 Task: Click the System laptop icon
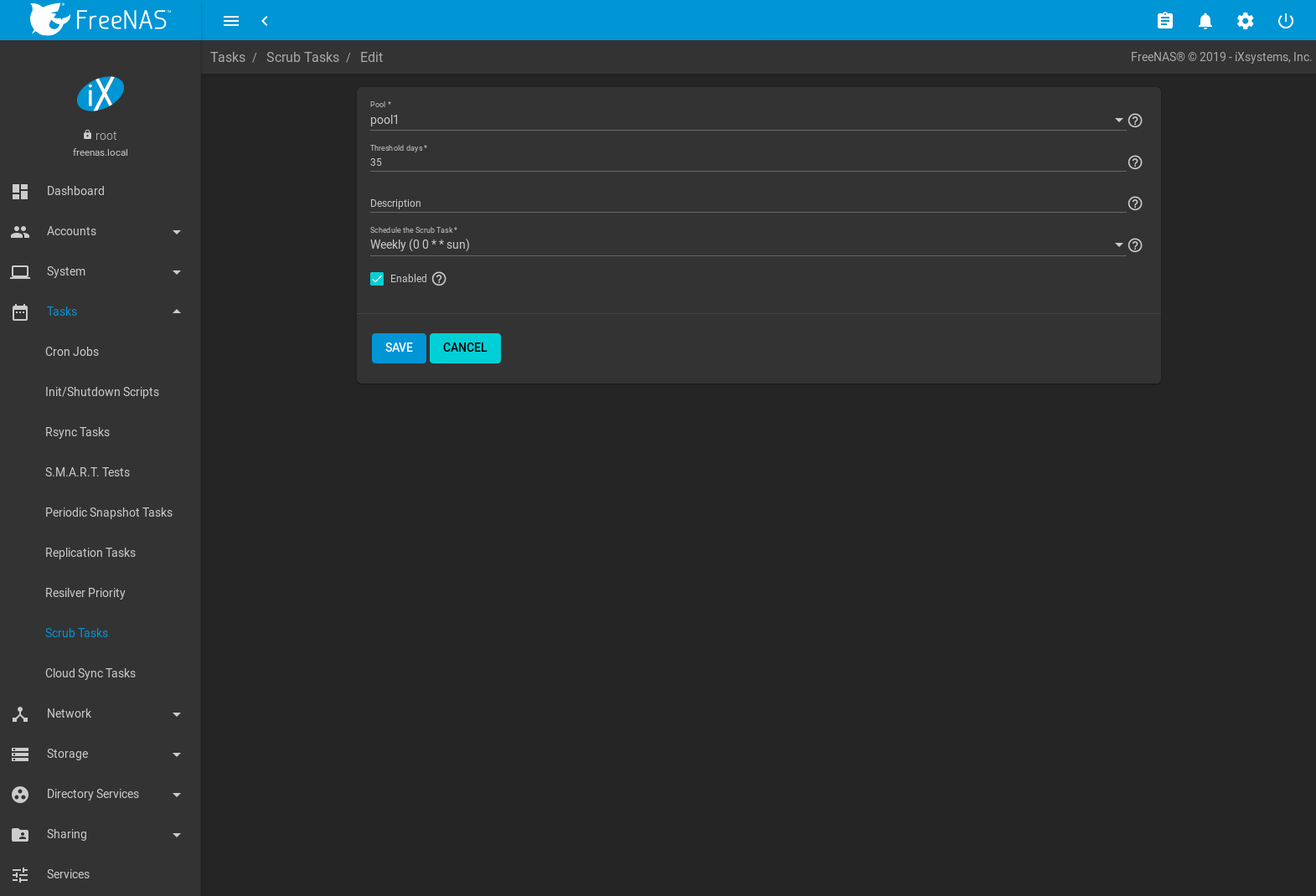(x=20, y=272)
